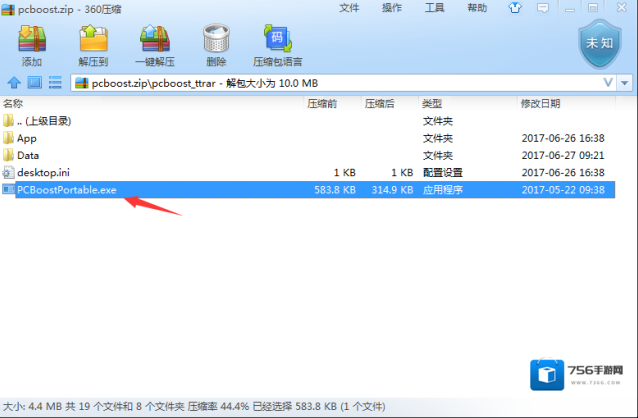This screenshot has width=638, height=418.
Task: Click the 删除 (Delete) trash icon
Action: tap(216, 44)
